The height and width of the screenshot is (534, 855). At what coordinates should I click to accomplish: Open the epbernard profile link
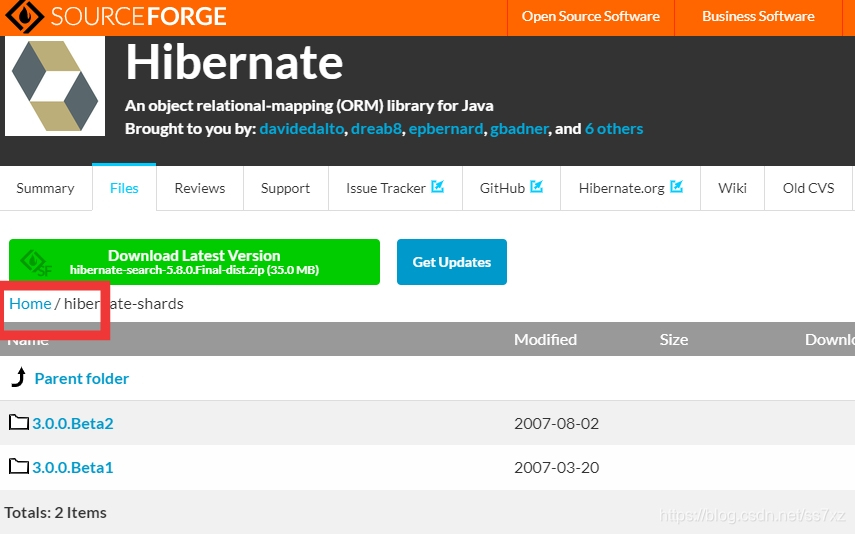(x=445, y=129)
